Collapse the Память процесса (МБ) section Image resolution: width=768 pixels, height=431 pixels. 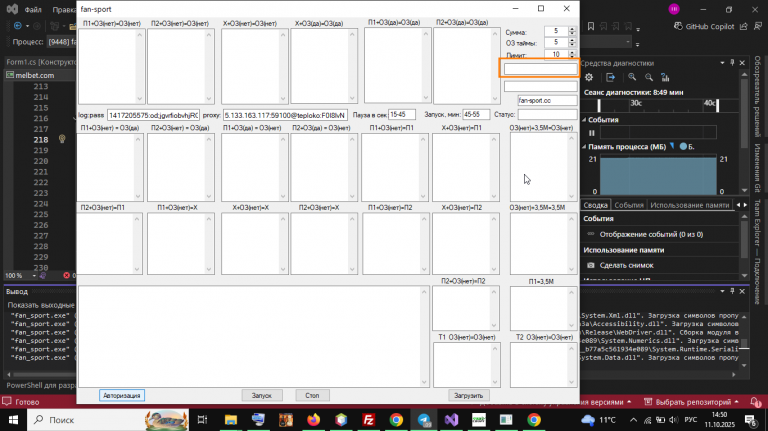584,146
